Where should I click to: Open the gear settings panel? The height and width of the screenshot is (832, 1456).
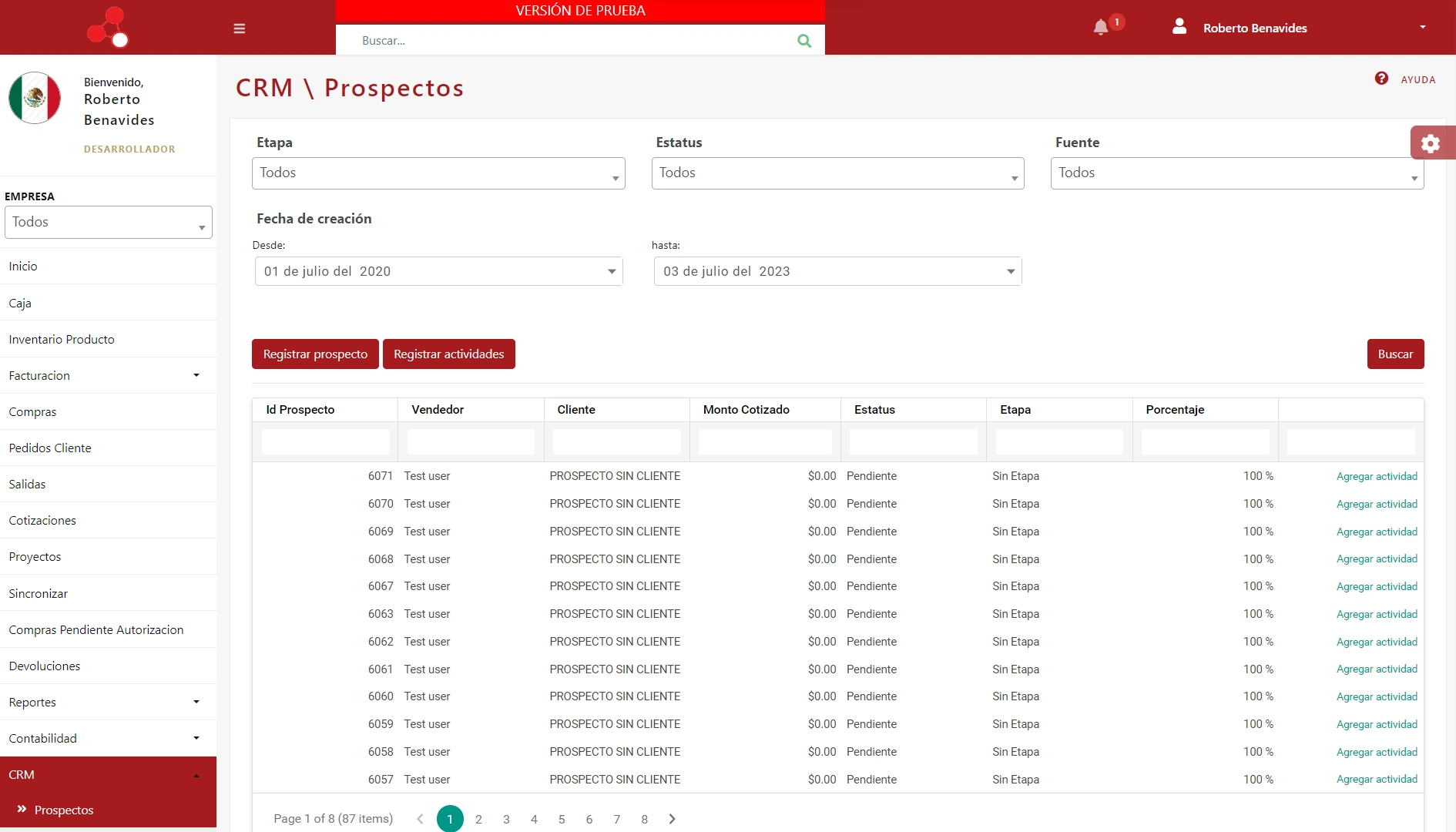pos(1431,143)
